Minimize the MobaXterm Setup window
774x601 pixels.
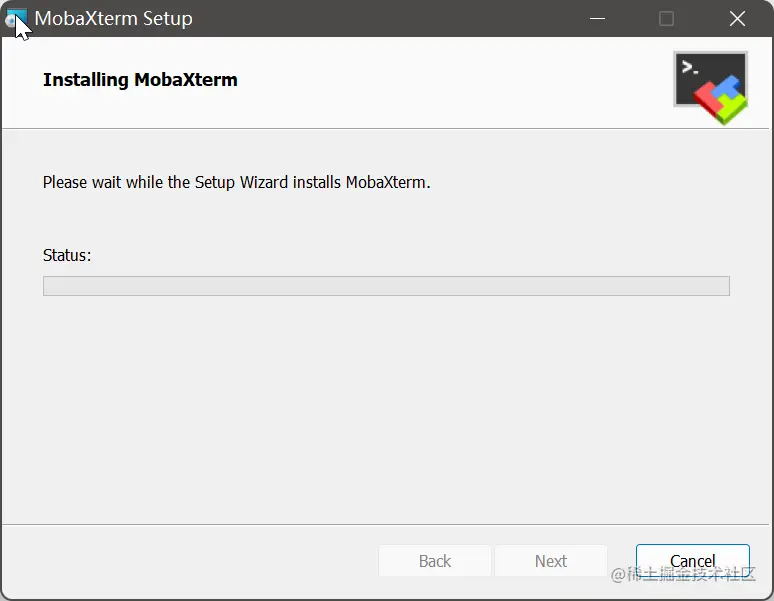pos(597,19)
